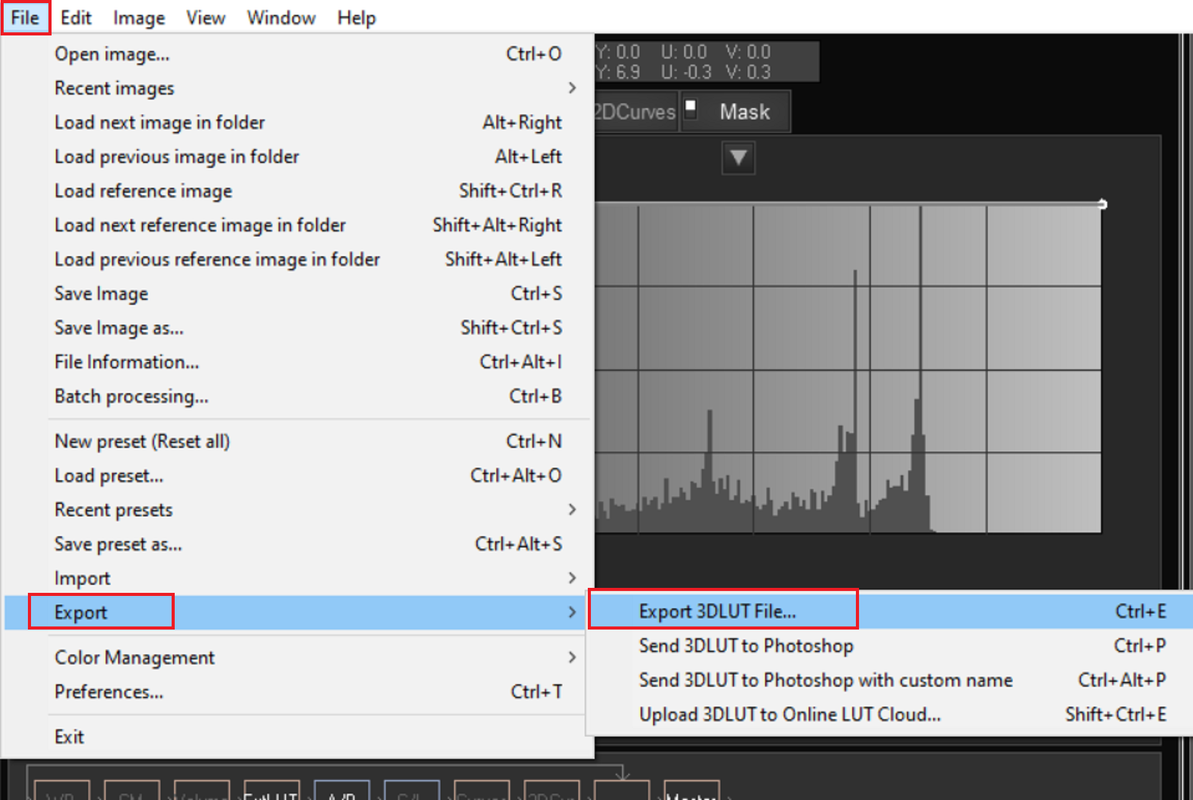The image size is (1193, 800).
Task: Switch to the 2DCurves tab
Action: pyautogui.click(x=636, y=112)
